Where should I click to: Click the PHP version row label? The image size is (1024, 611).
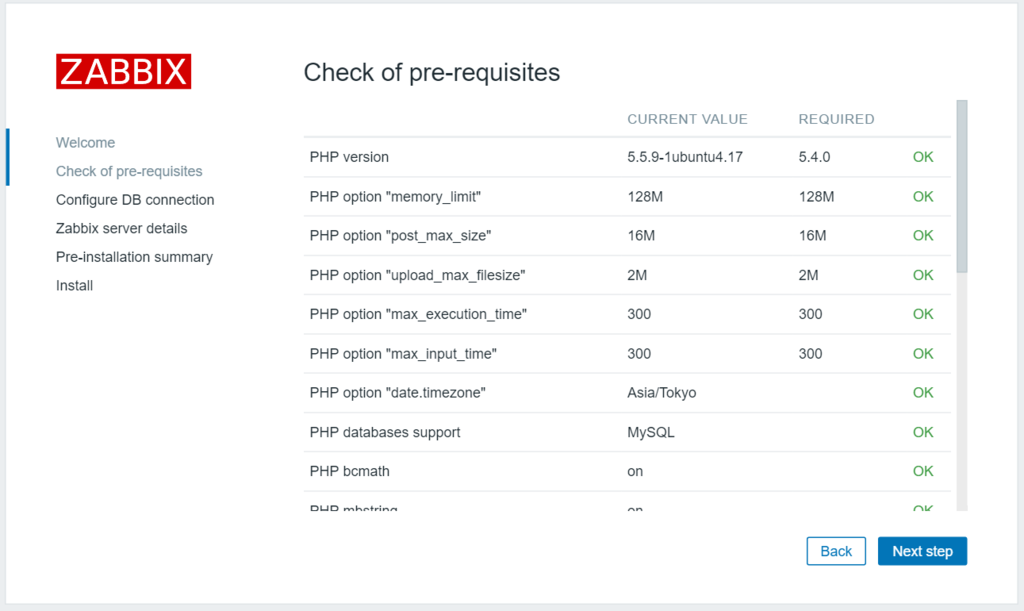click(349, 157)
